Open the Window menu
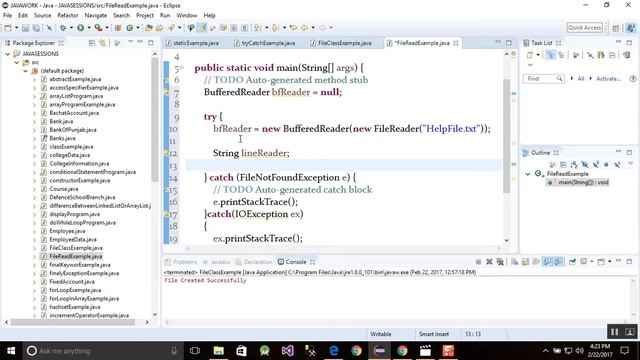The image size is (640, 360). 187,16
